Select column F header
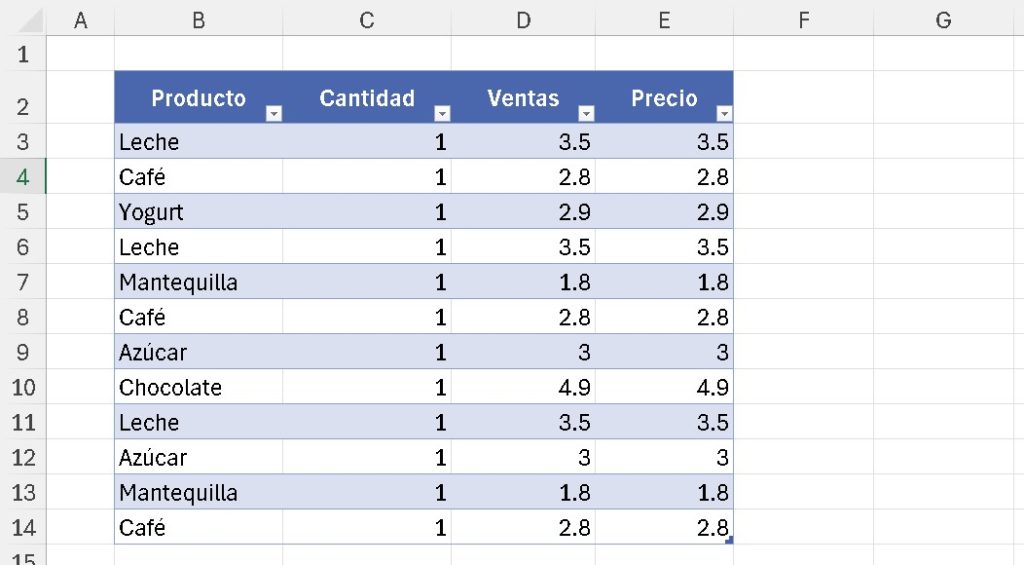Viewport: 1024px width, 565px height. (803, 20)
